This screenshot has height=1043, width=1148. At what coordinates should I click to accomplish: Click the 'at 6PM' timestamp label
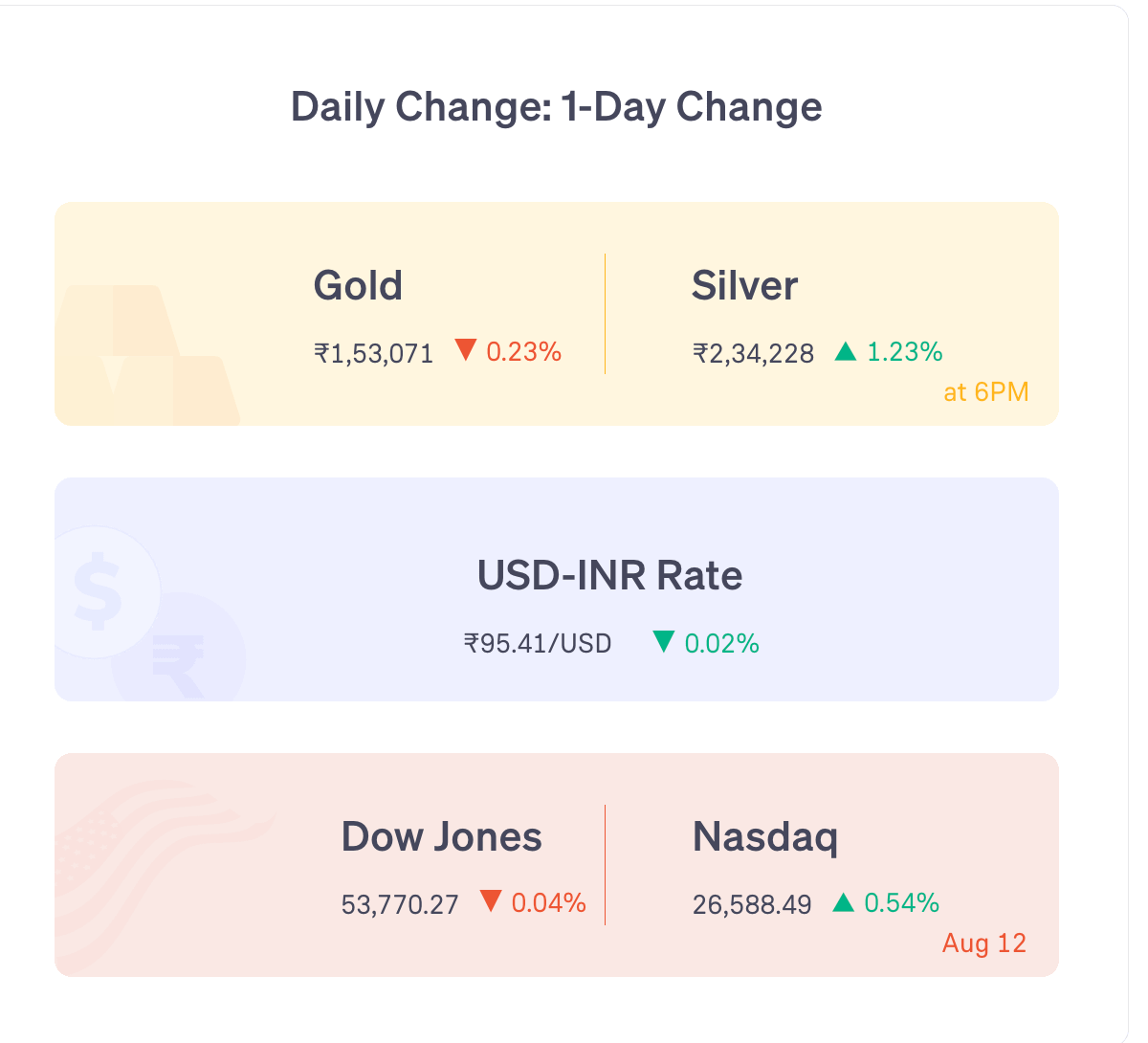click(986, 392)
